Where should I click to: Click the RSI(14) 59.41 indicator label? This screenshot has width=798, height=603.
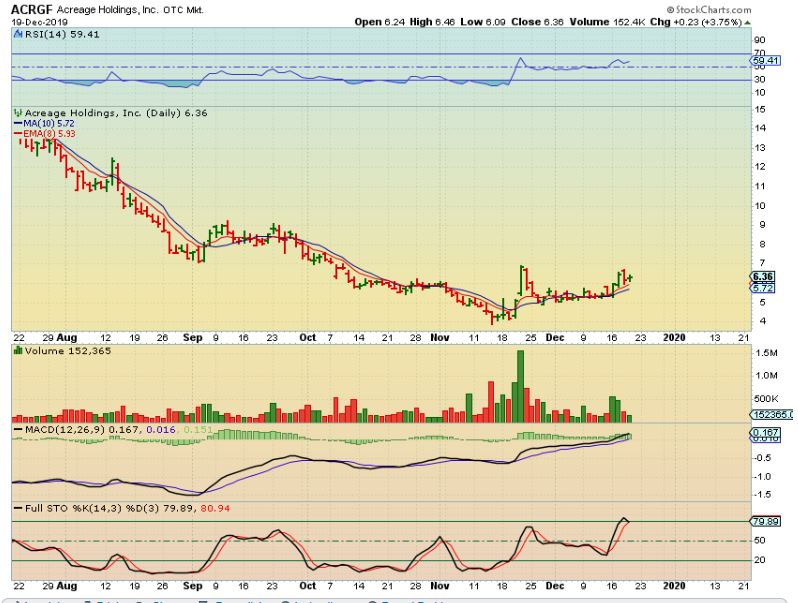point(62,35)
